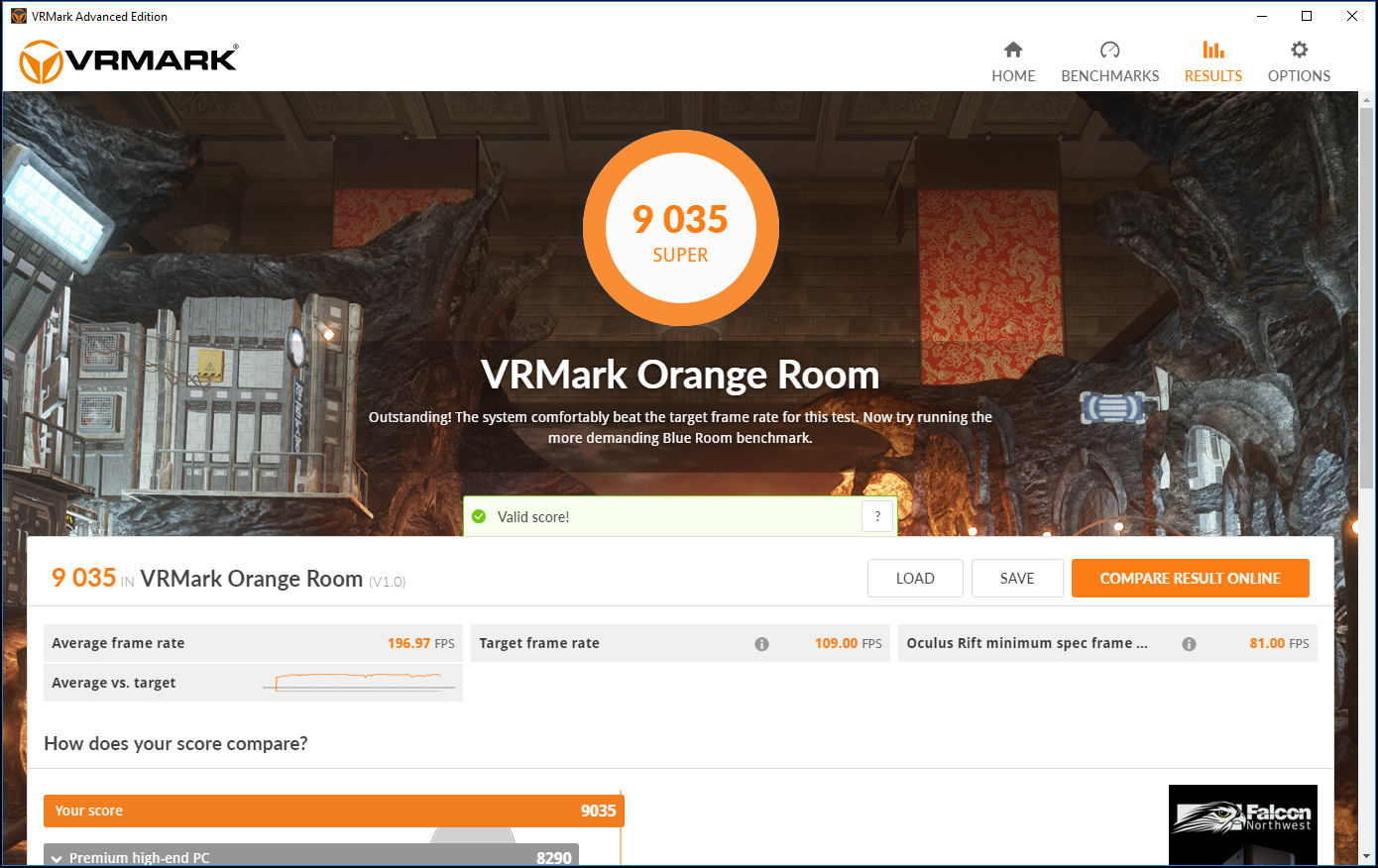Click the vertical scrollbar down arrow
1378x868 pixels.
pyautogui.click(x=1367, y=856)
